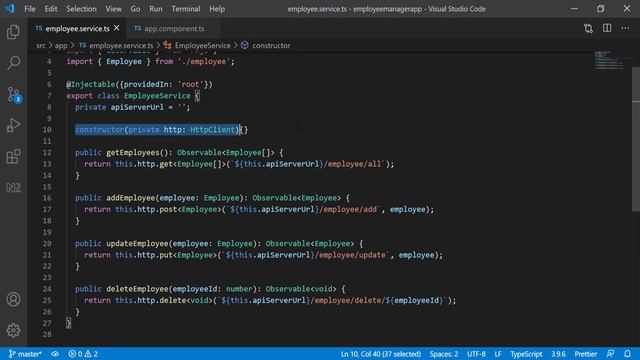The width and height of the screenshot is (640, 360).
Task: Click the code minimap preview
Action: [x=609, y=60]
